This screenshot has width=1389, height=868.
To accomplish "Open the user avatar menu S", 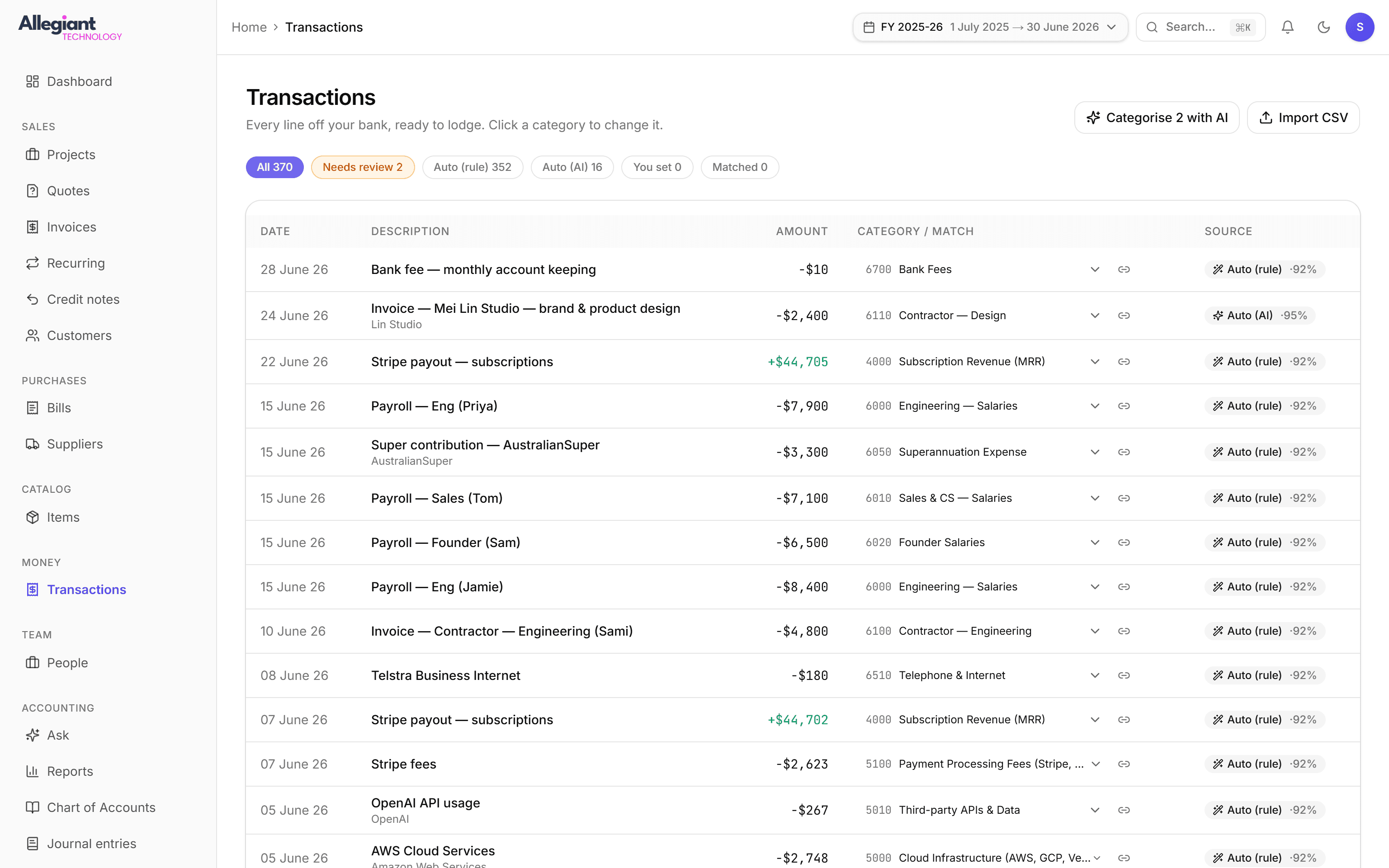I will 1359,27.
